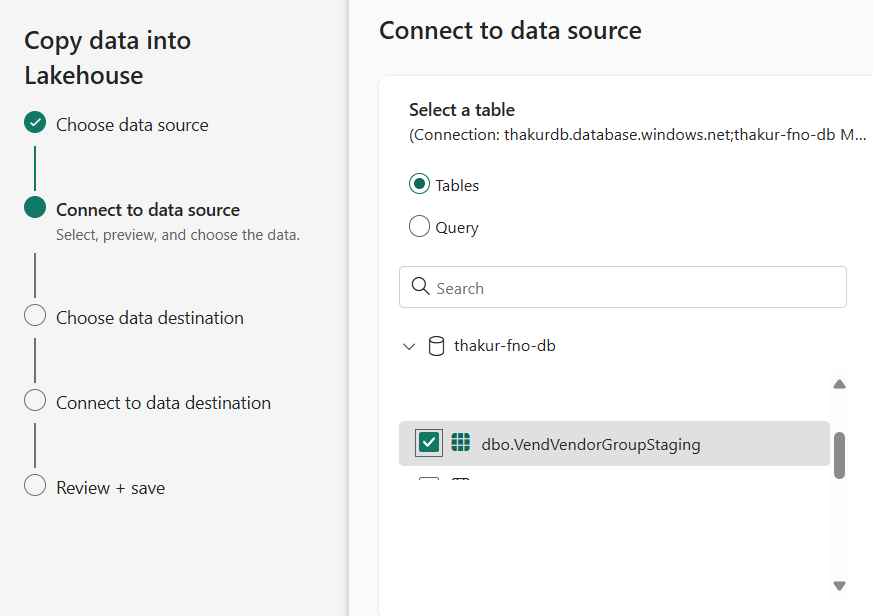This screenshot has height=616, width=873.
Task: Click the thakur-fno-db database icon
Action: pyautogui.click(x=436, y=346)
